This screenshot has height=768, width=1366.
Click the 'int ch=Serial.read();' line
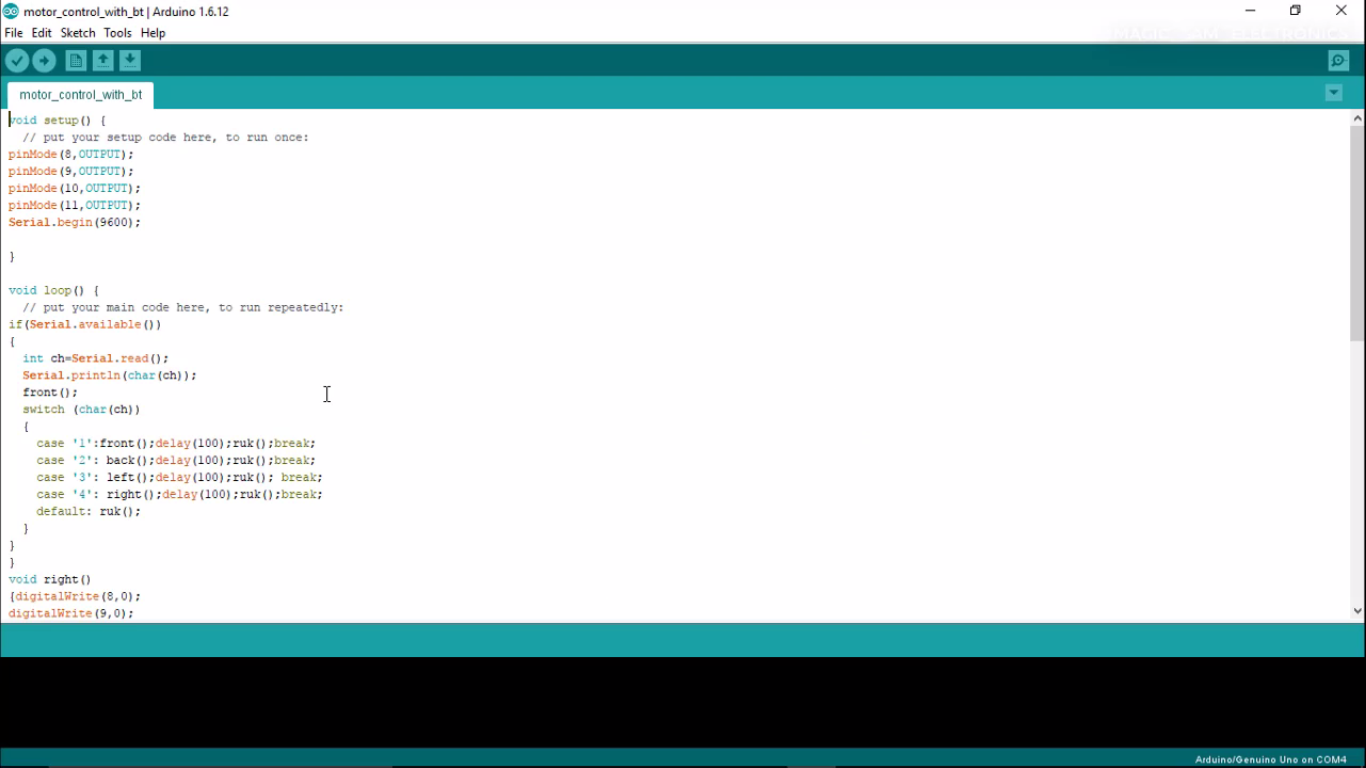point(96,358)
